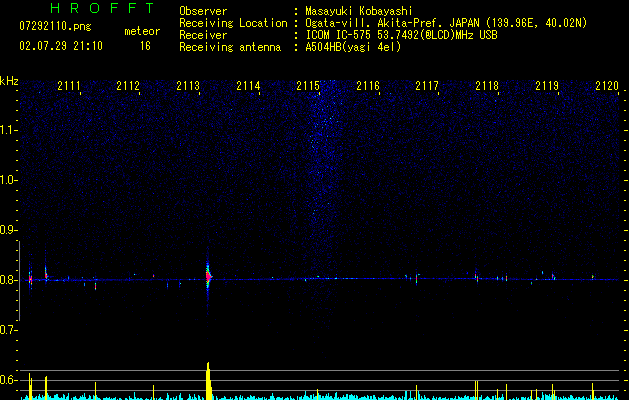
Task: Click the 0.6 frequency axis label
Action: click(x=8, y=380)
